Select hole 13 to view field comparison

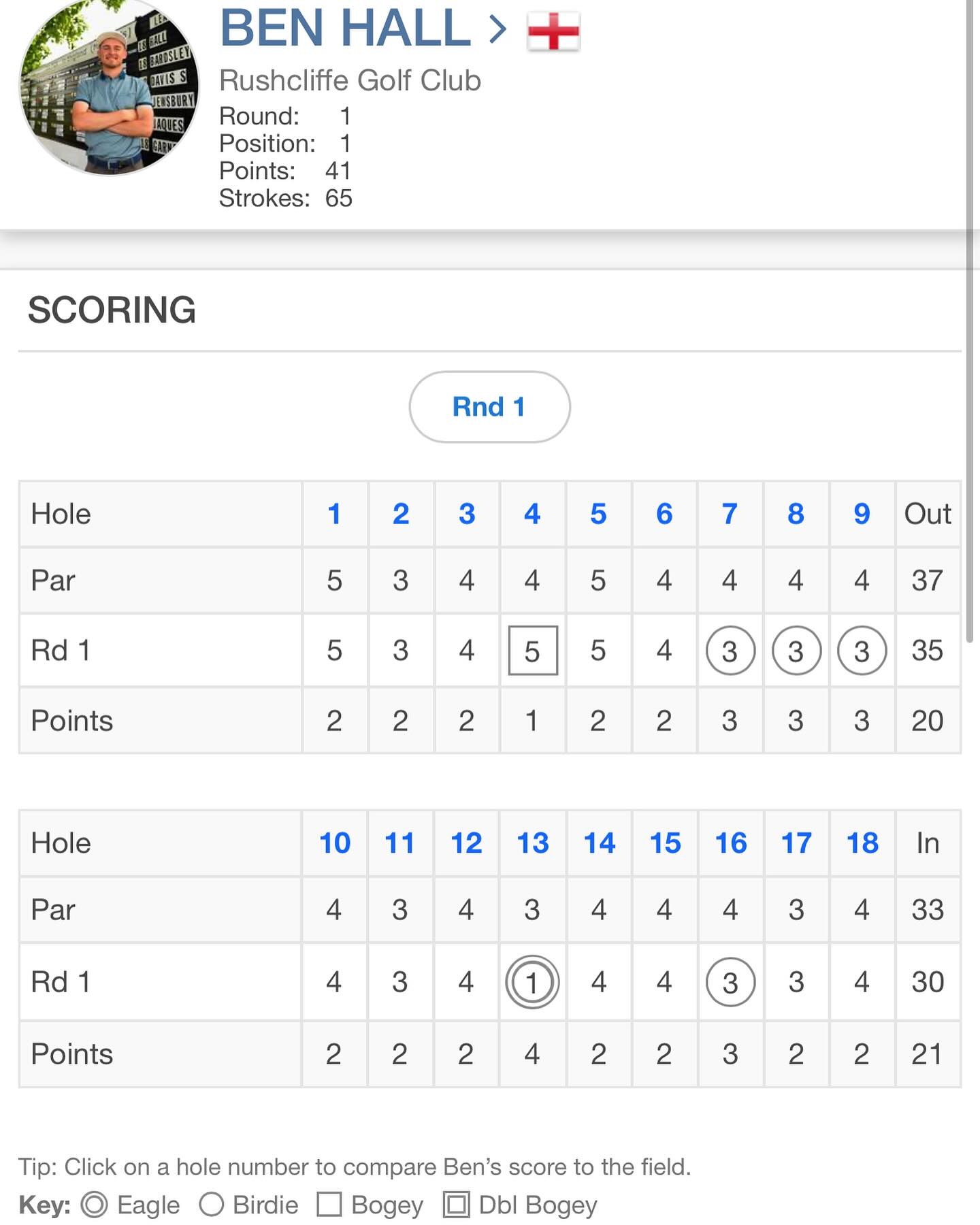pyautogui.click(x=532, y=843)
